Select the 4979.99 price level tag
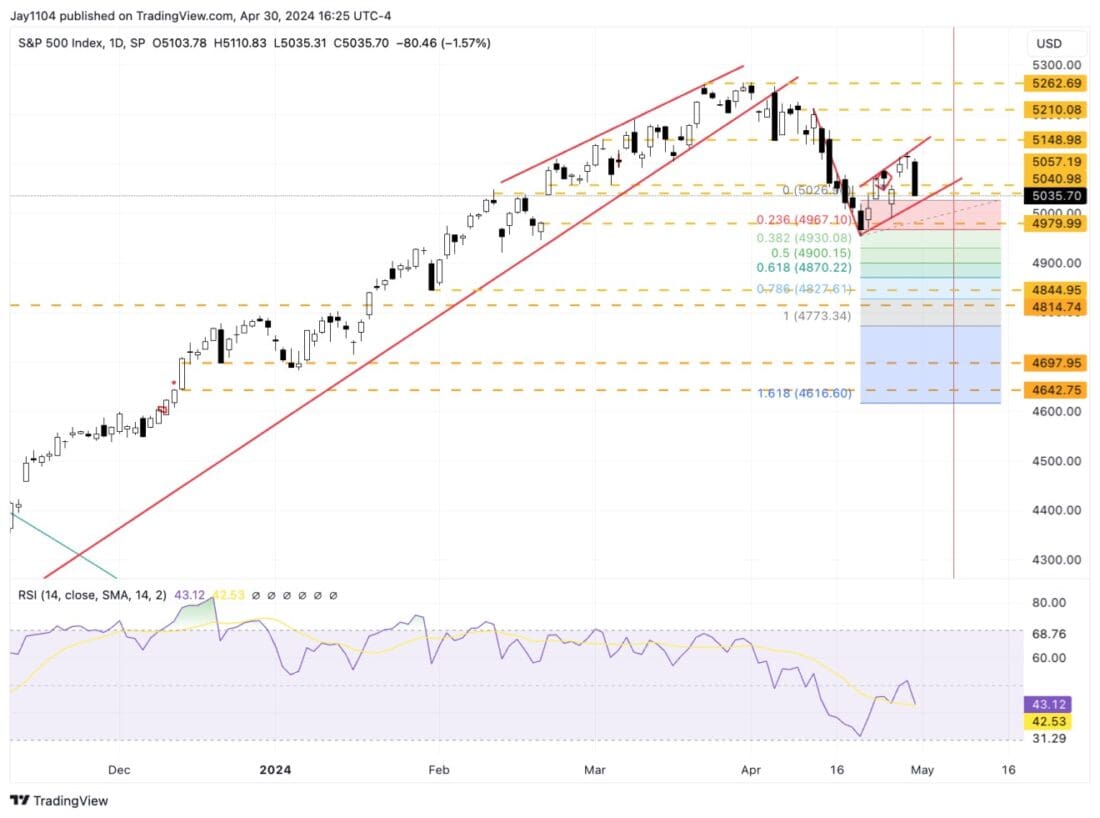Image resolution: width=1100 pixels, height=818 pixels. click(x=1056, y=224)
